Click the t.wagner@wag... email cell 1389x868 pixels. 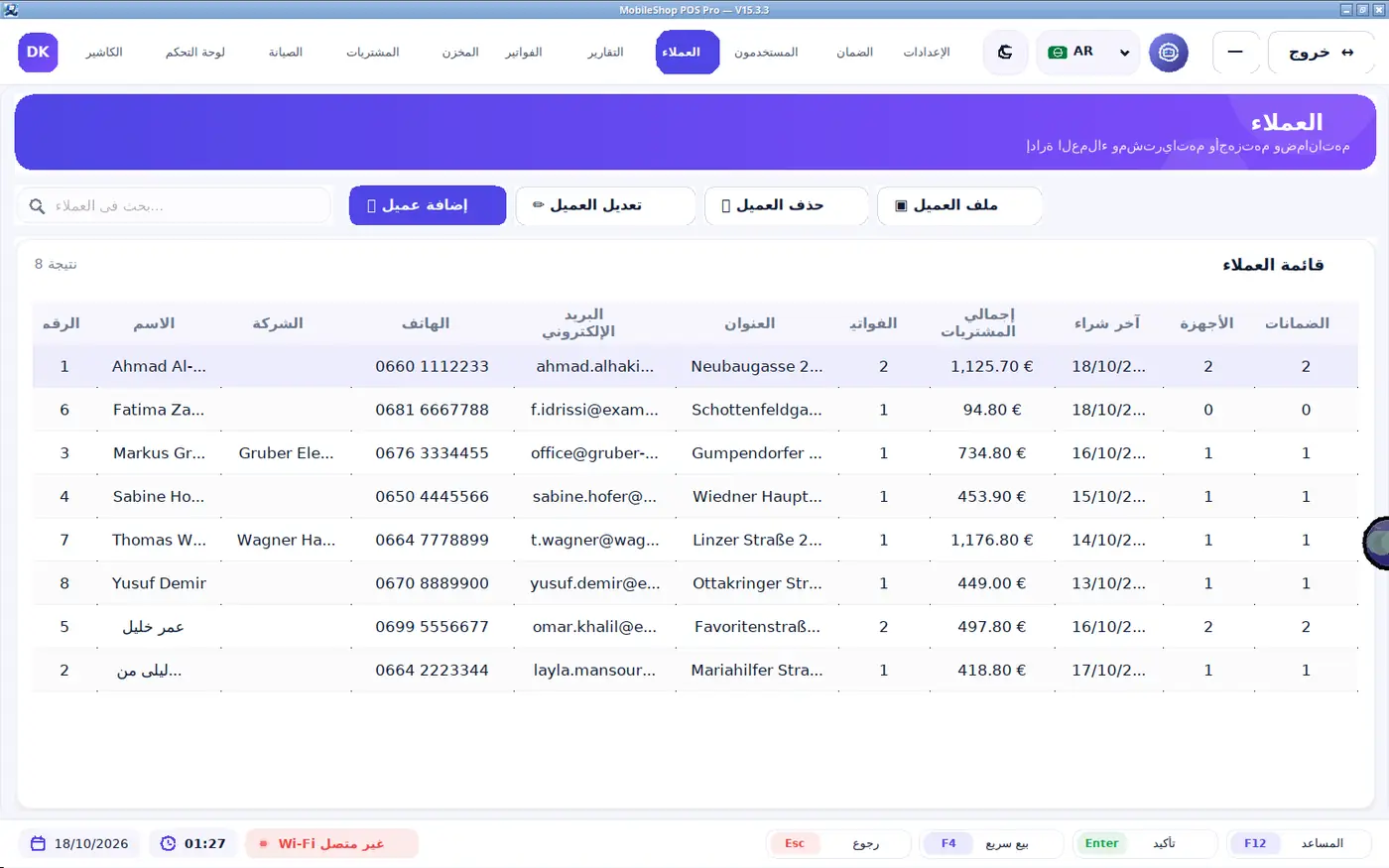594,540
